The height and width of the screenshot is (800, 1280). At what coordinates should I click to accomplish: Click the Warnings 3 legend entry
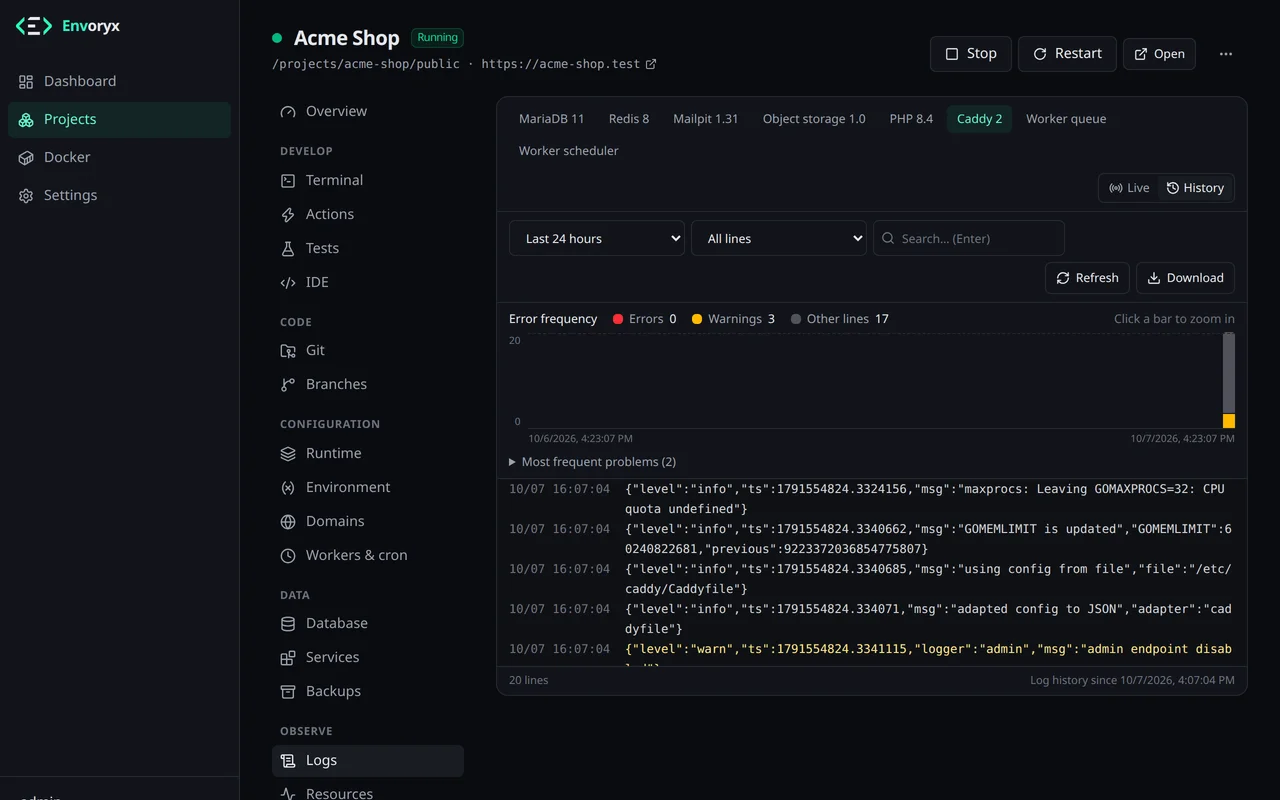coord(733,319)
